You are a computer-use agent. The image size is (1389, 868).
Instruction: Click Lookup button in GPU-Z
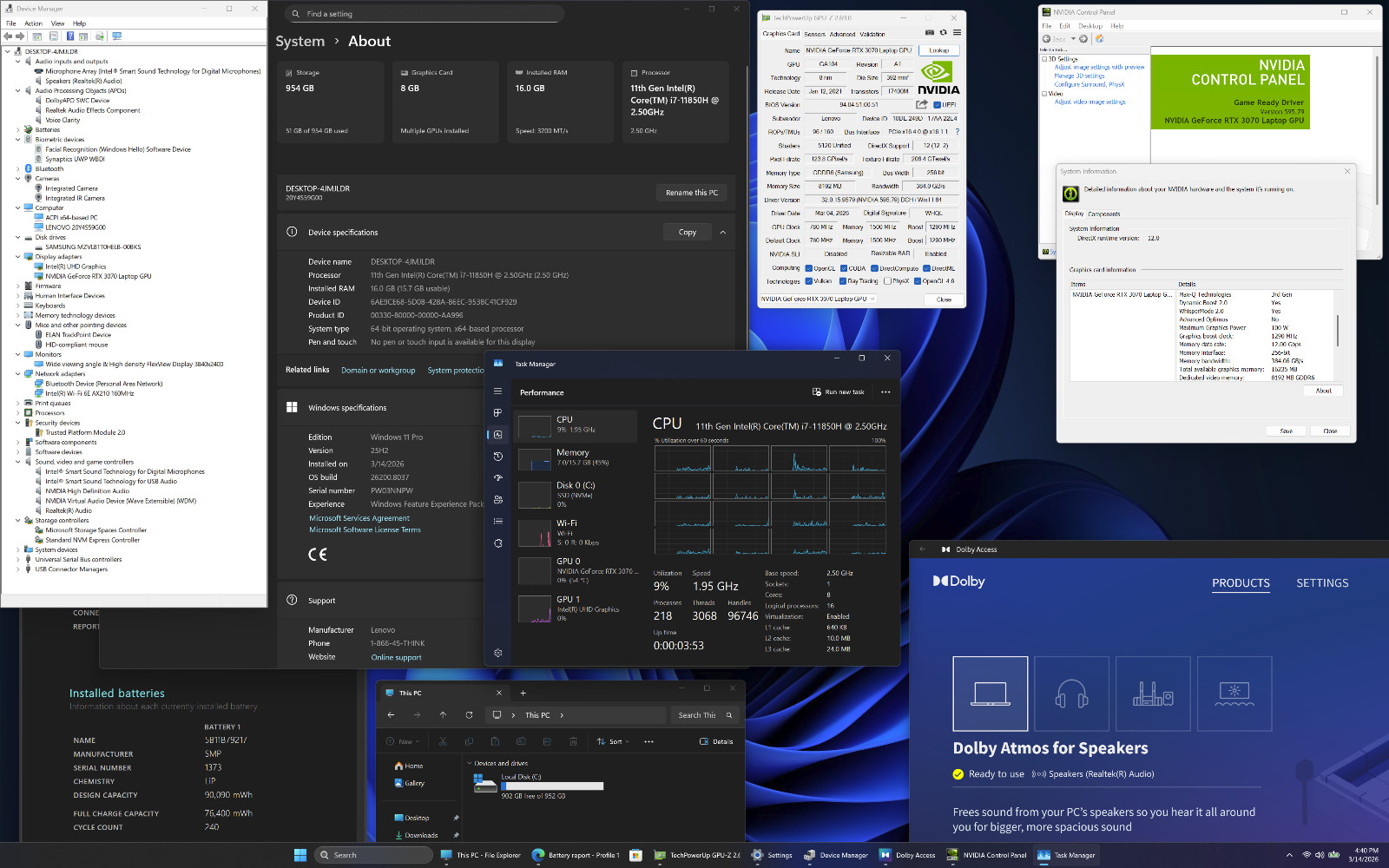(939, 50)
